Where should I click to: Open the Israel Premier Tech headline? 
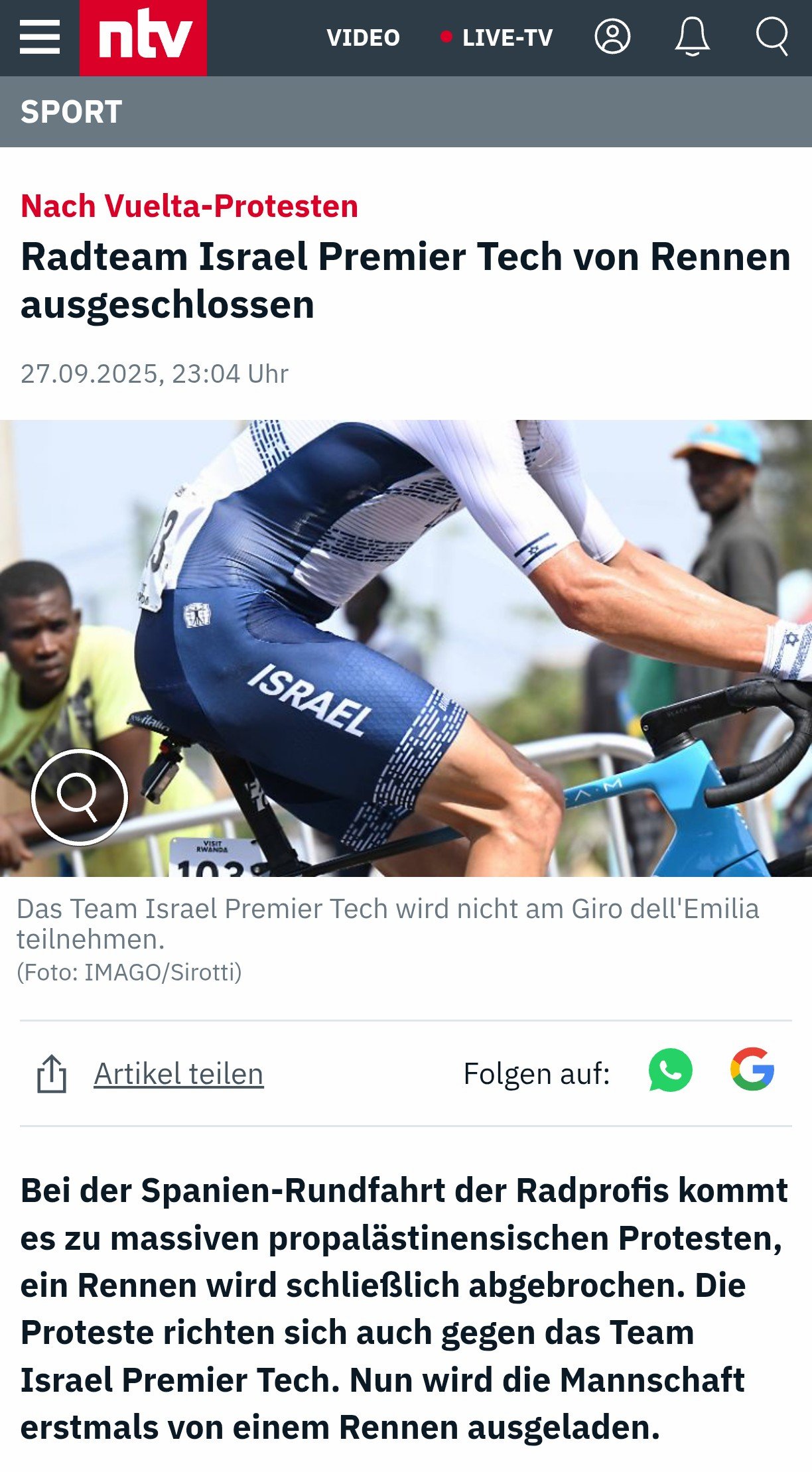pos(405,281)
